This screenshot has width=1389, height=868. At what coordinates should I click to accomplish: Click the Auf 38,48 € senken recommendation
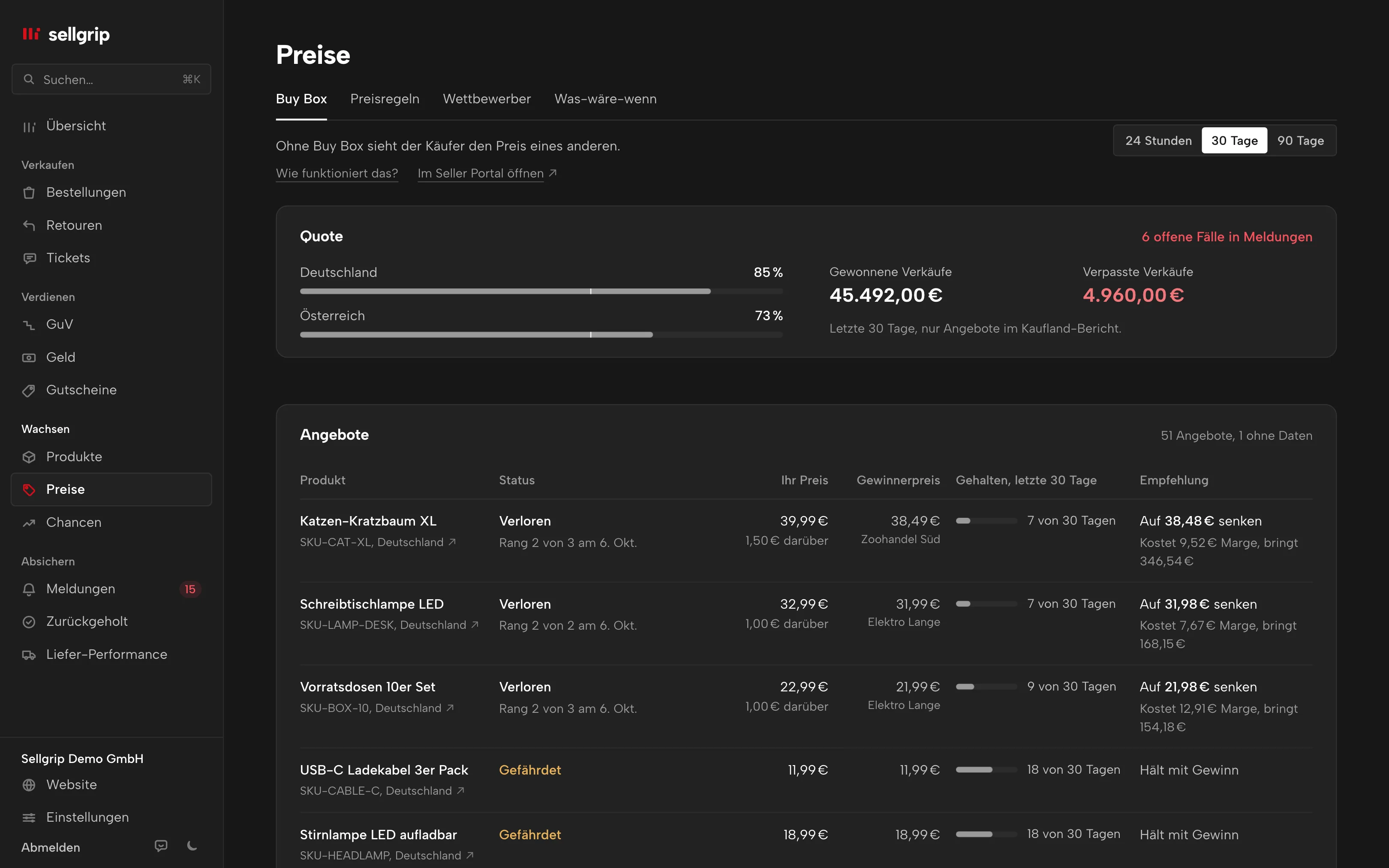click(1201, 521)
